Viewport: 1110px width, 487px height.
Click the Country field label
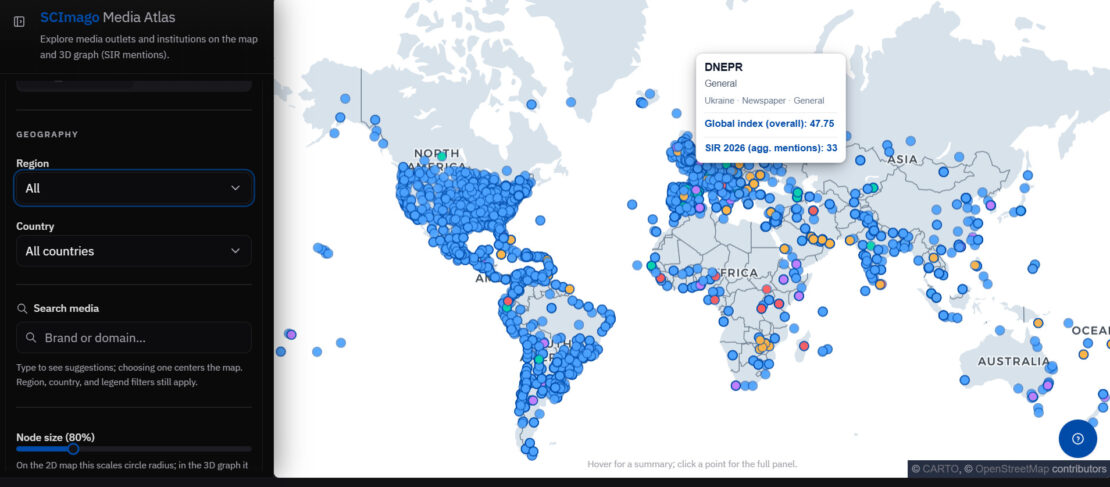[x=35, y=227]
